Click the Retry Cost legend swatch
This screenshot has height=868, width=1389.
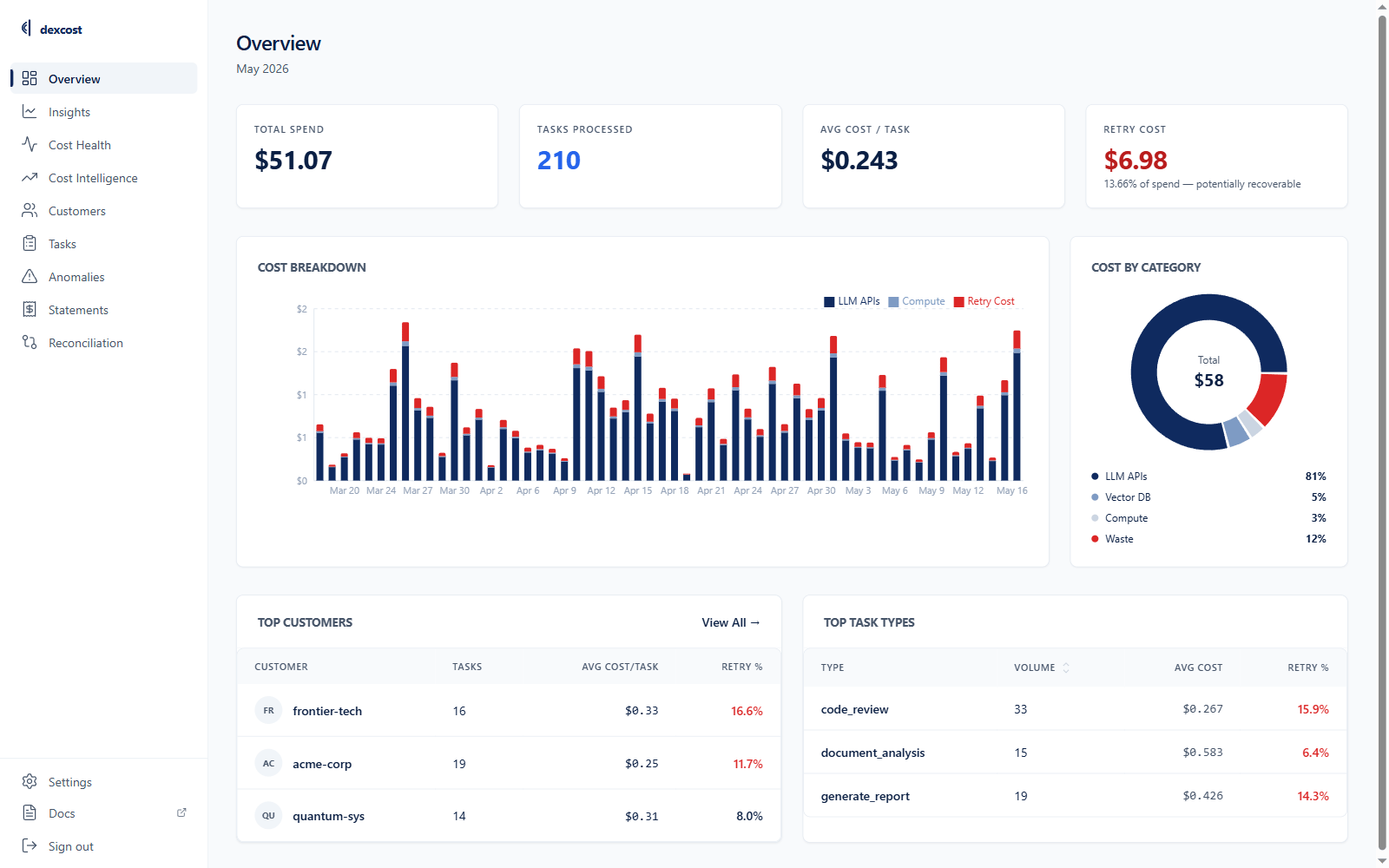(x=959, y=302)
